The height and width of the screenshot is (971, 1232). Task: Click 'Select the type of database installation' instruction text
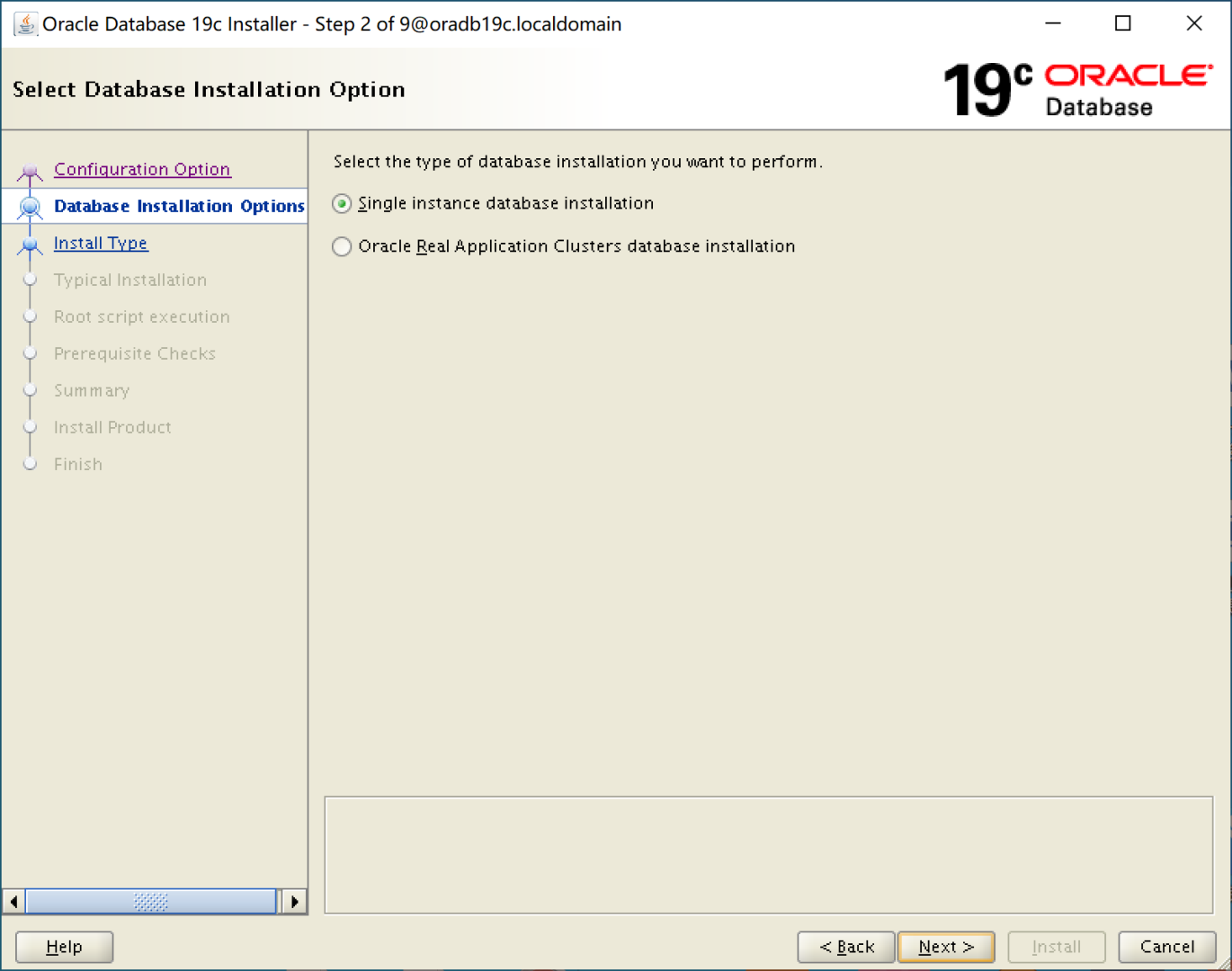578,162
